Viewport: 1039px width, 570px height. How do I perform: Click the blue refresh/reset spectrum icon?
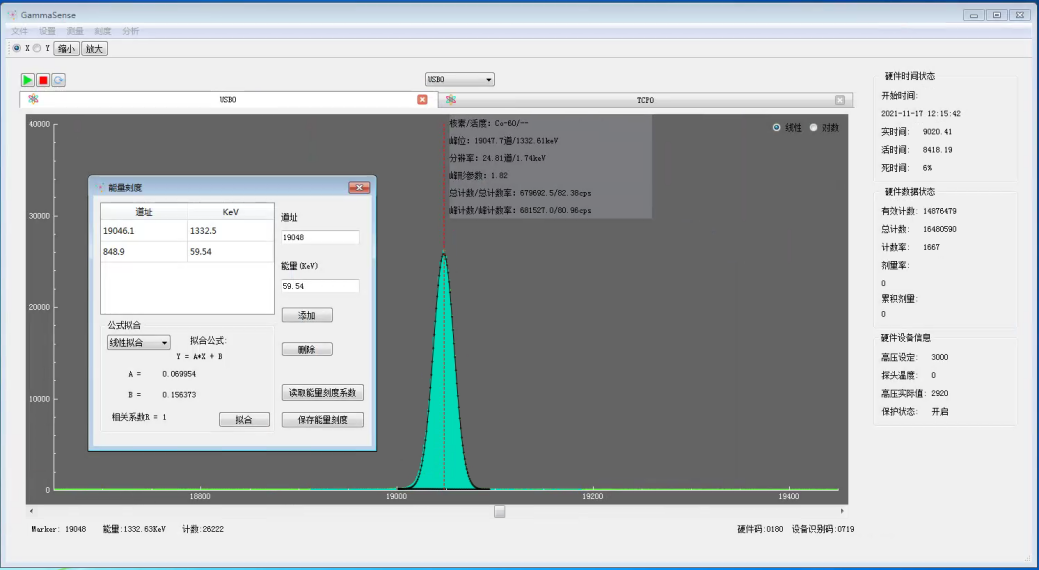pos(59,80)
